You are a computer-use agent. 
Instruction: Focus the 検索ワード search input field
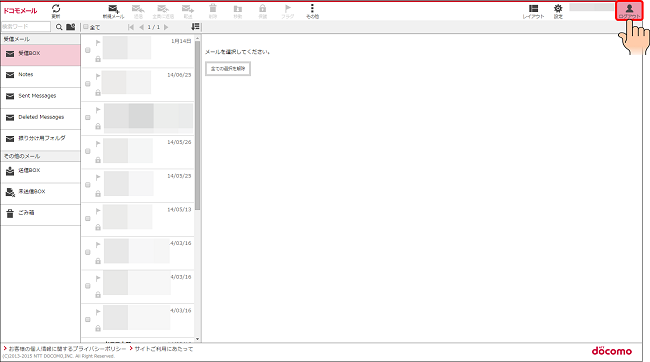(x=26, y=27)
